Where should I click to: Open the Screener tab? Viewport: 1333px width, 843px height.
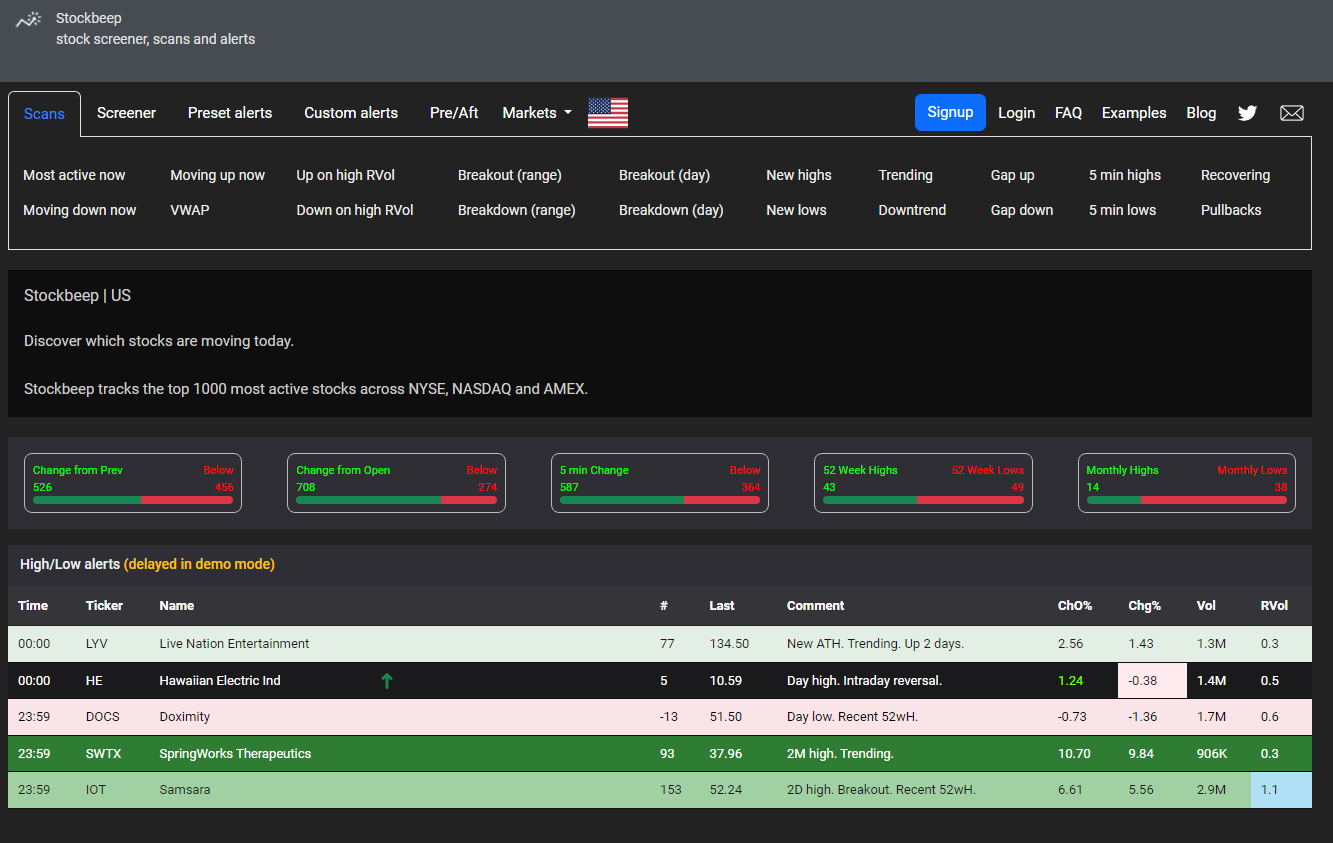coord(126,113)
